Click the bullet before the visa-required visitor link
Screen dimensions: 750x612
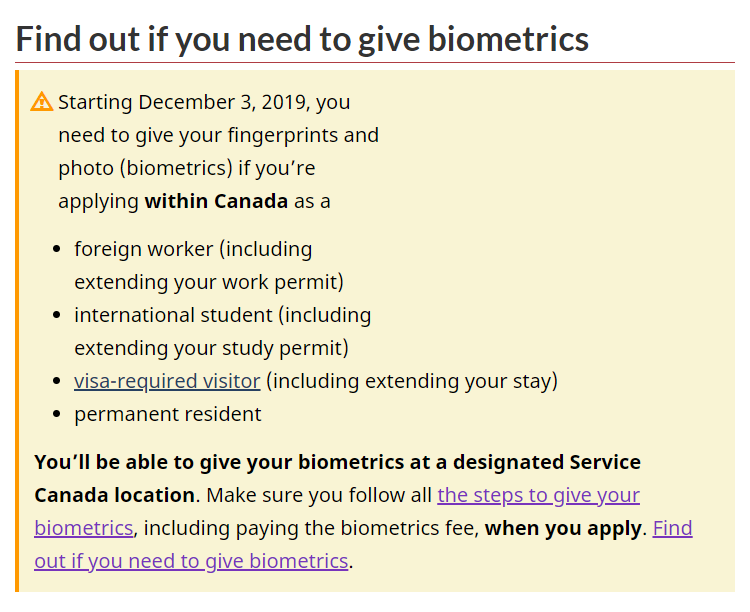(x=59, y=381)
